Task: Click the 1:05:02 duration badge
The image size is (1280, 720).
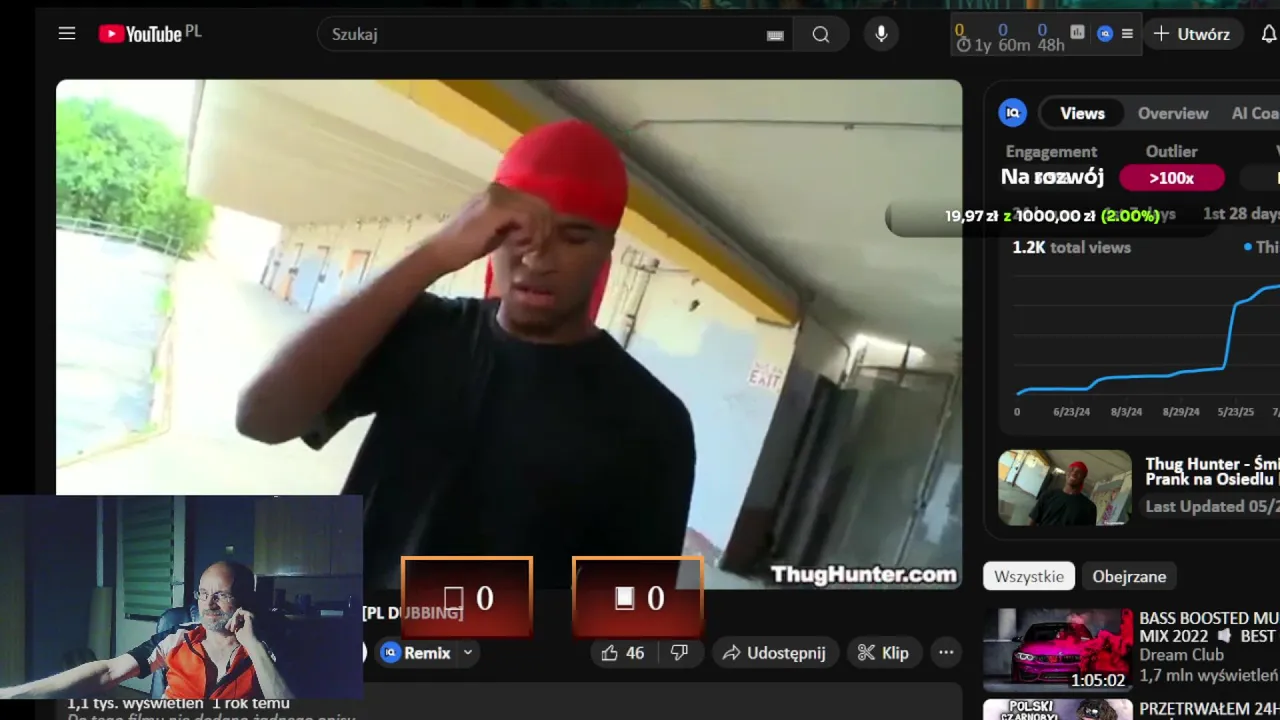Action: tap(1098, 680)
